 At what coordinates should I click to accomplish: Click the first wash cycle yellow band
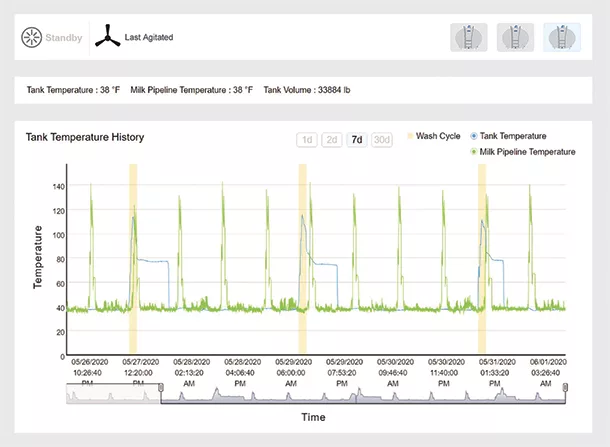click(133, 259)
